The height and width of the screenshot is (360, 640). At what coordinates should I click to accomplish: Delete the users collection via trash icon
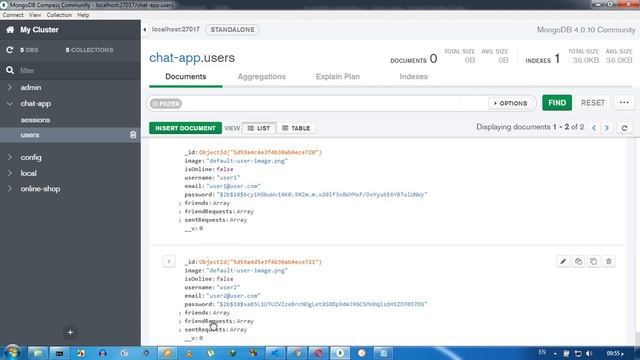[133, 135]
